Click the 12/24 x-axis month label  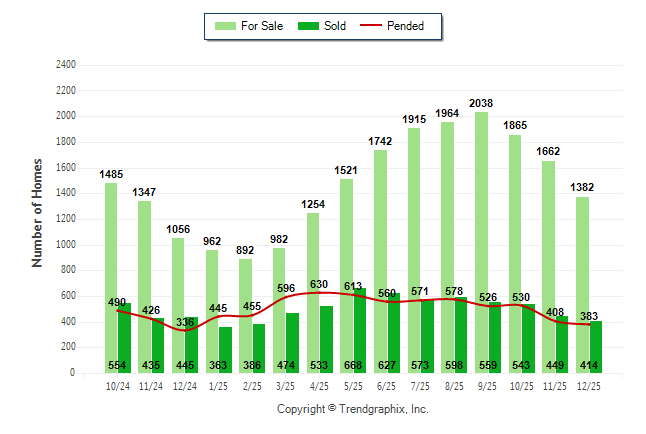(x=185, y=386)
